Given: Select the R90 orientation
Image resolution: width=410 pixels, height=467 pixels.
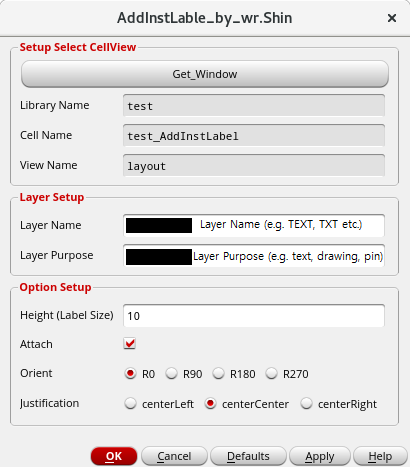Looking at the screenshot, I should click(x=172, y=373).
